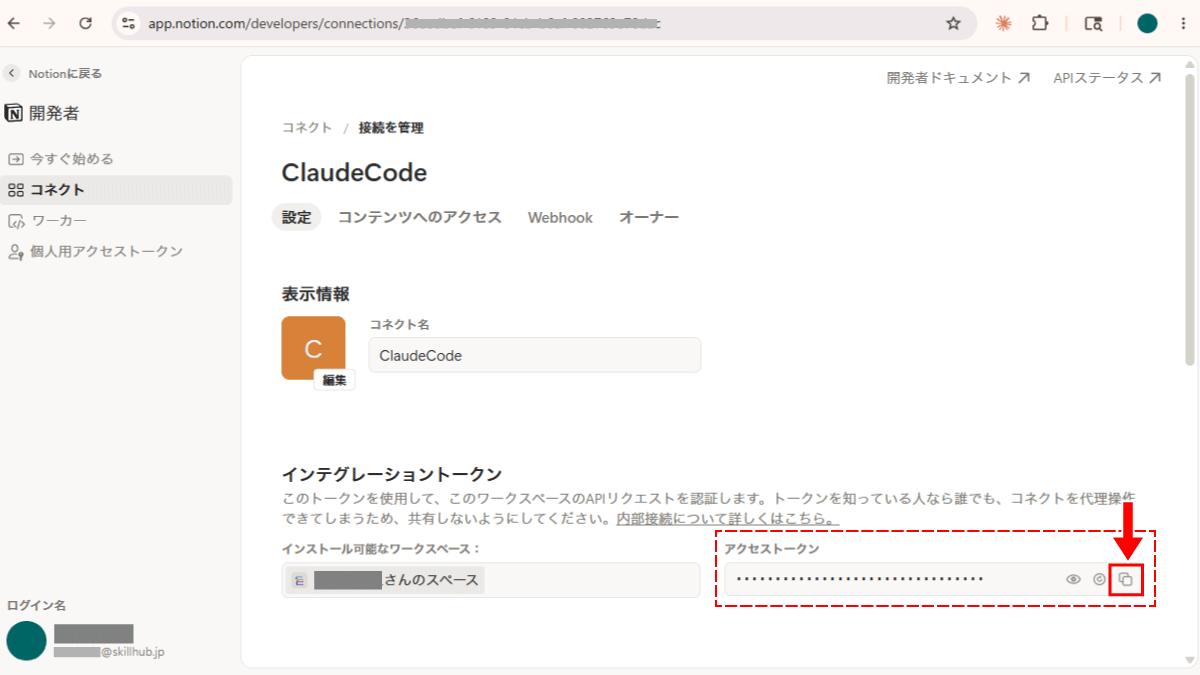Viewport: 1200px width, 675px height.
Task: Open APIステータス external link
Action: coord(1107,77)
